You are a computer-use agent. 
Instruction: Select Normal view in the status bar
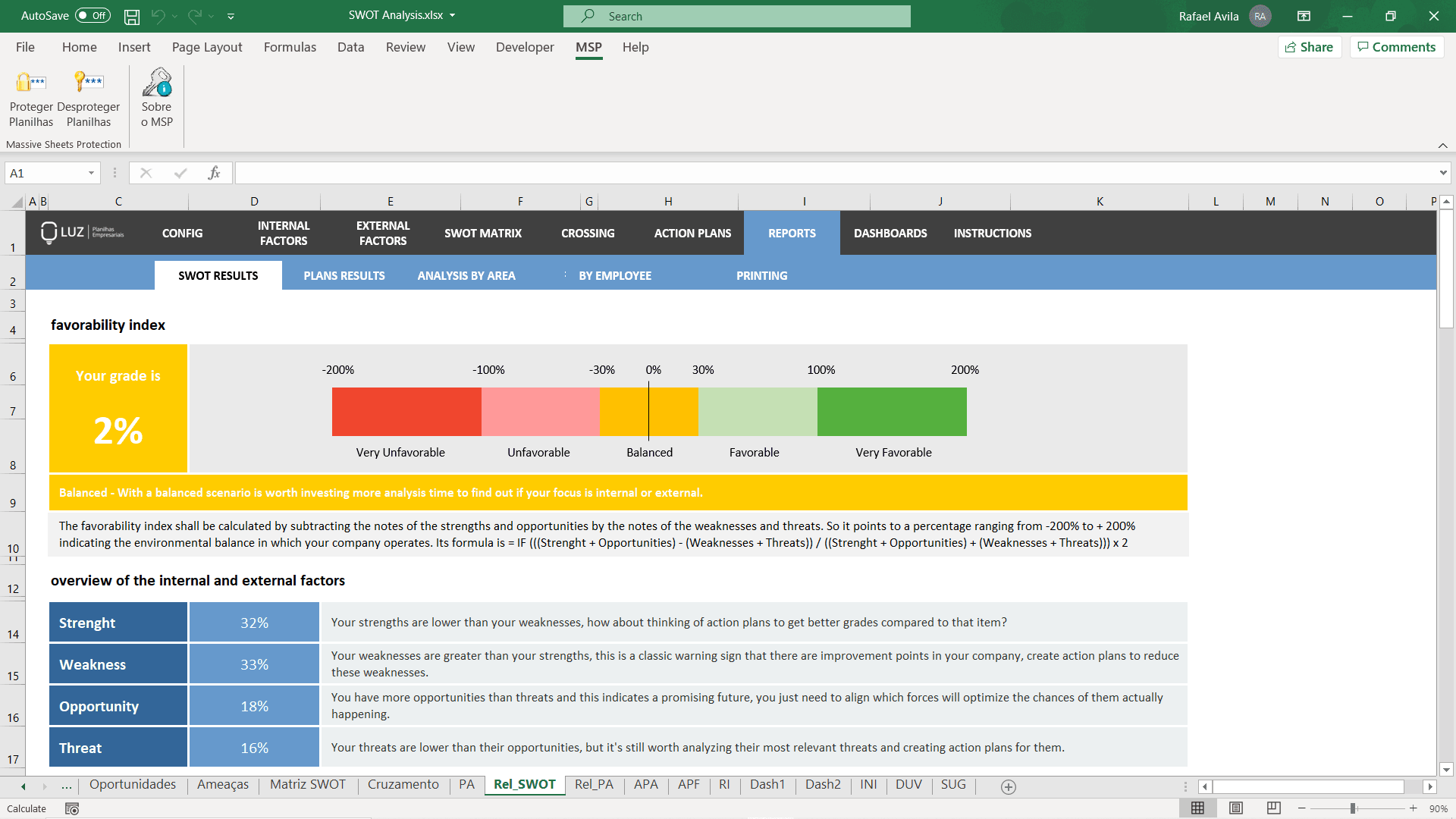pos(1200,808)
